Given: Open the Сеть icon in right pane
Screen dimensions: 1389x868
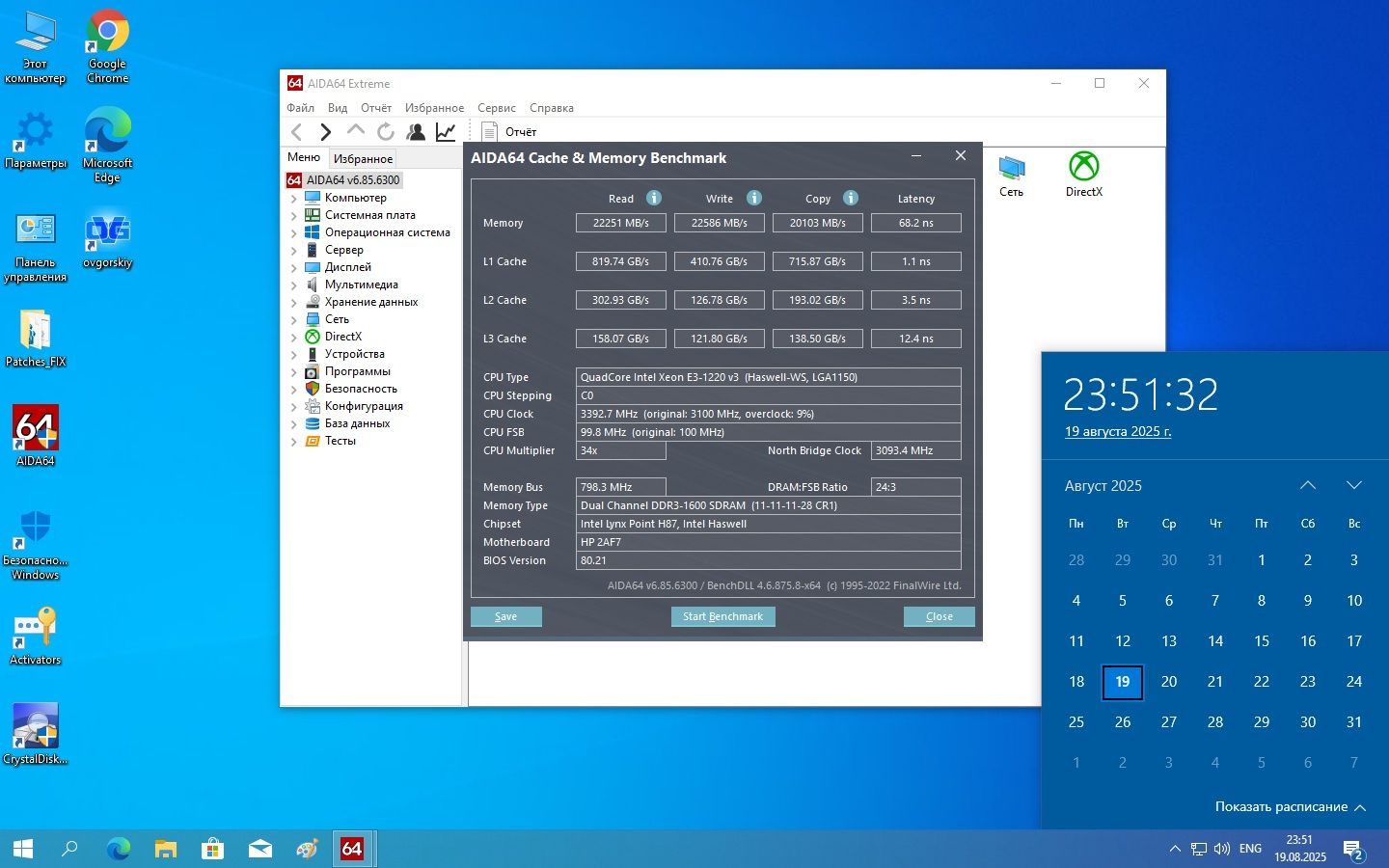Looking at the screenshot, I should tap(1011, 176).
